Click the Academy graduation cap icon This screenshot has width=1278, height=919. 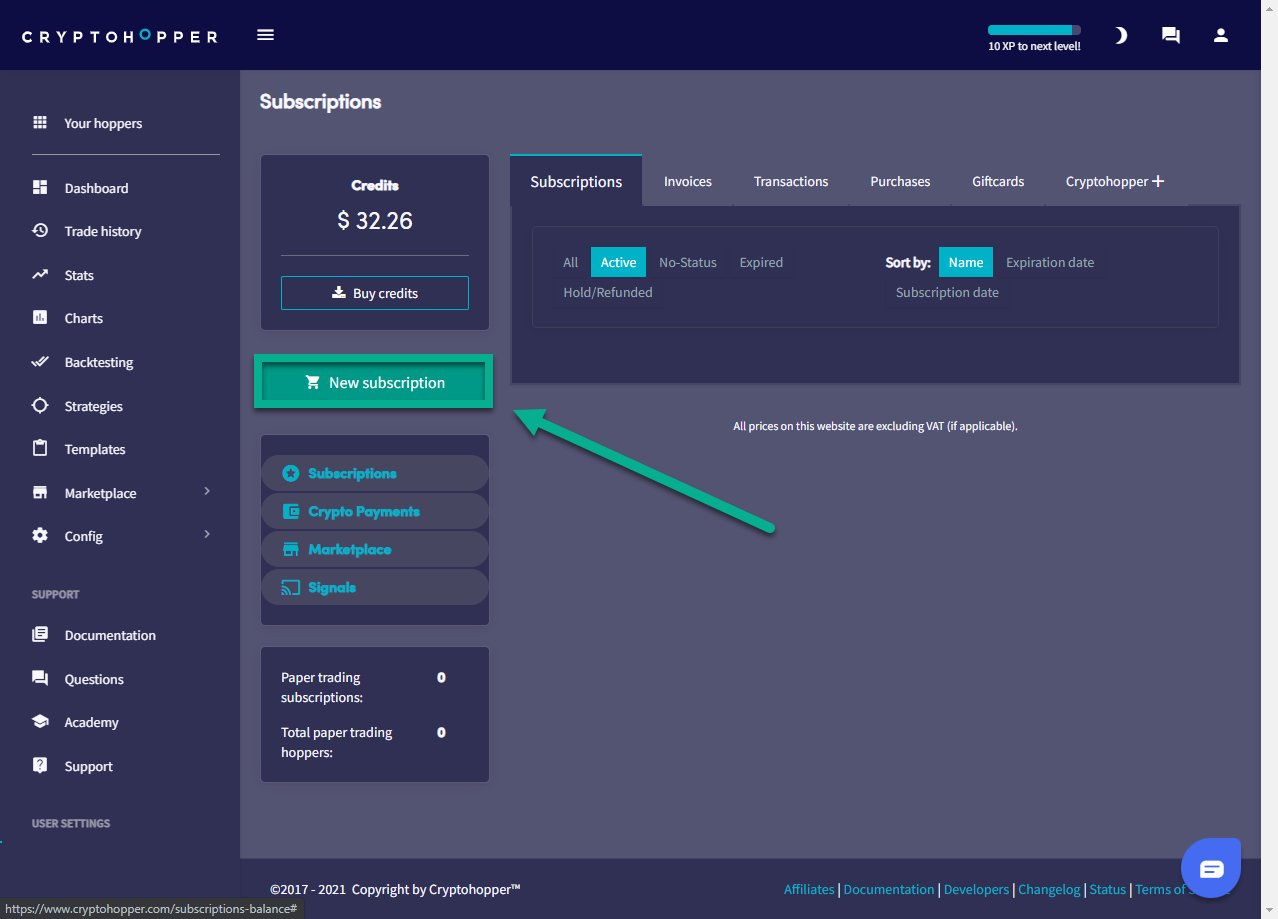[x=40, y=722]
